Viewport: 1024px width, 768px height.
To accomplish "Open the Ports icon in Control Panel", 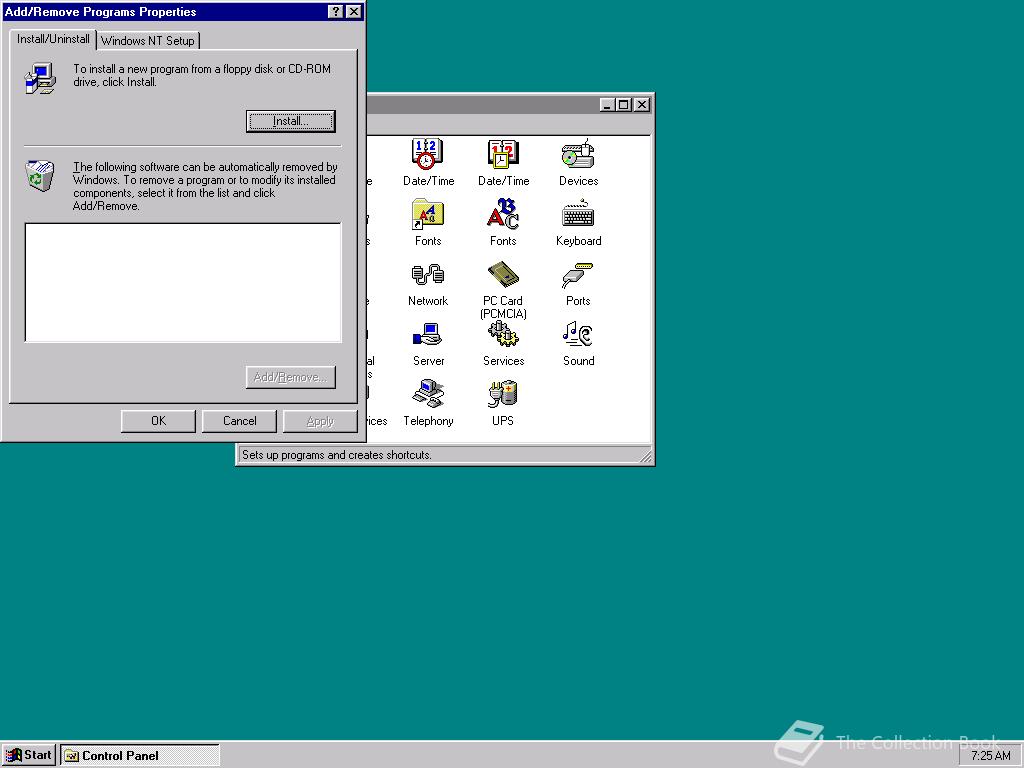I will click(x=578, y=274).
